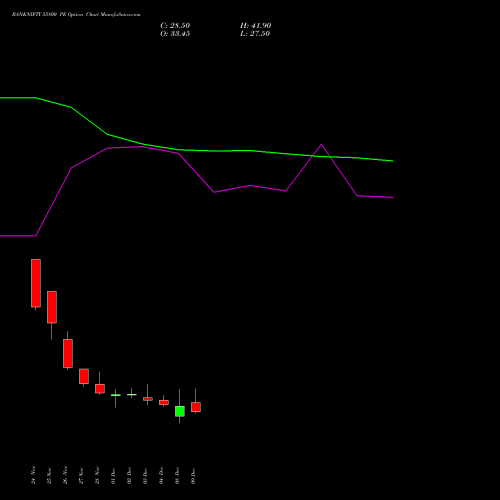Click the open value O: 33.45
This screenshot has width=500, height=500.
point(175,34)
